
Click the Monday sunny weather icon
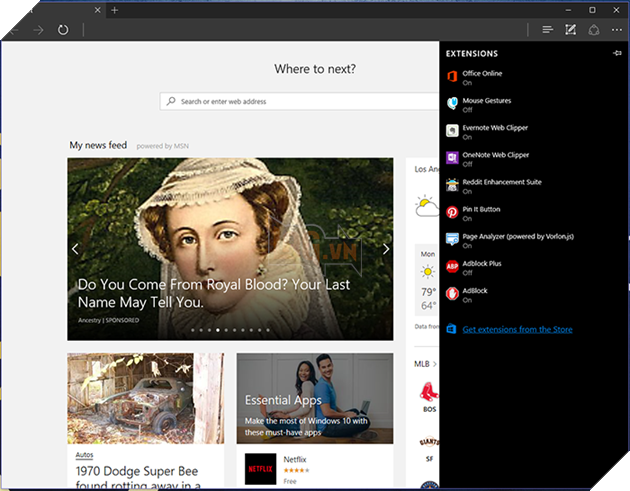tap(428, 272)
